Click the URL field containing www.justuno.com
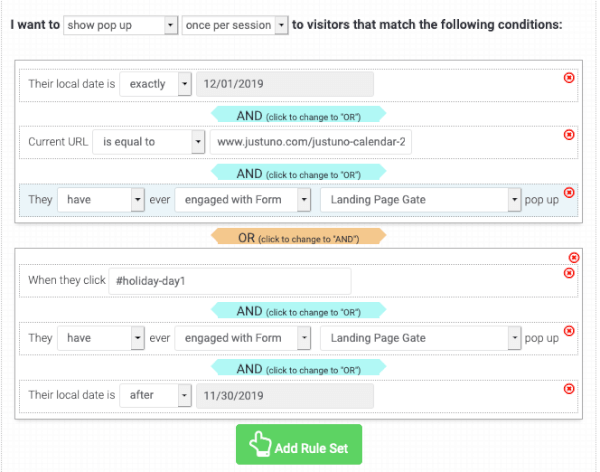 click(311, 142)
